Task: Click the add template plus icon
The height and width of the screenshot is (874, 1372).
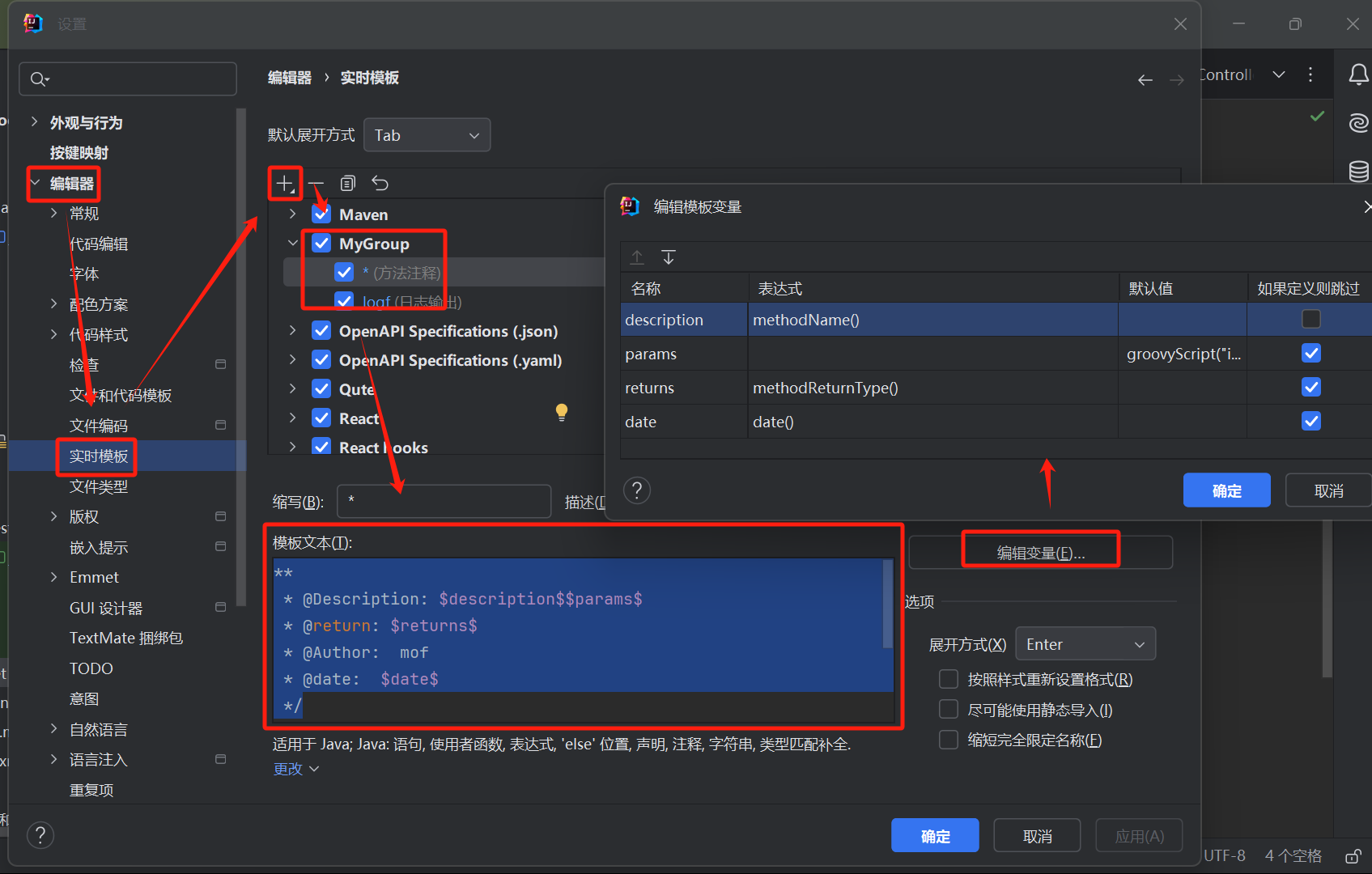Action: click(x=284, y=184)
